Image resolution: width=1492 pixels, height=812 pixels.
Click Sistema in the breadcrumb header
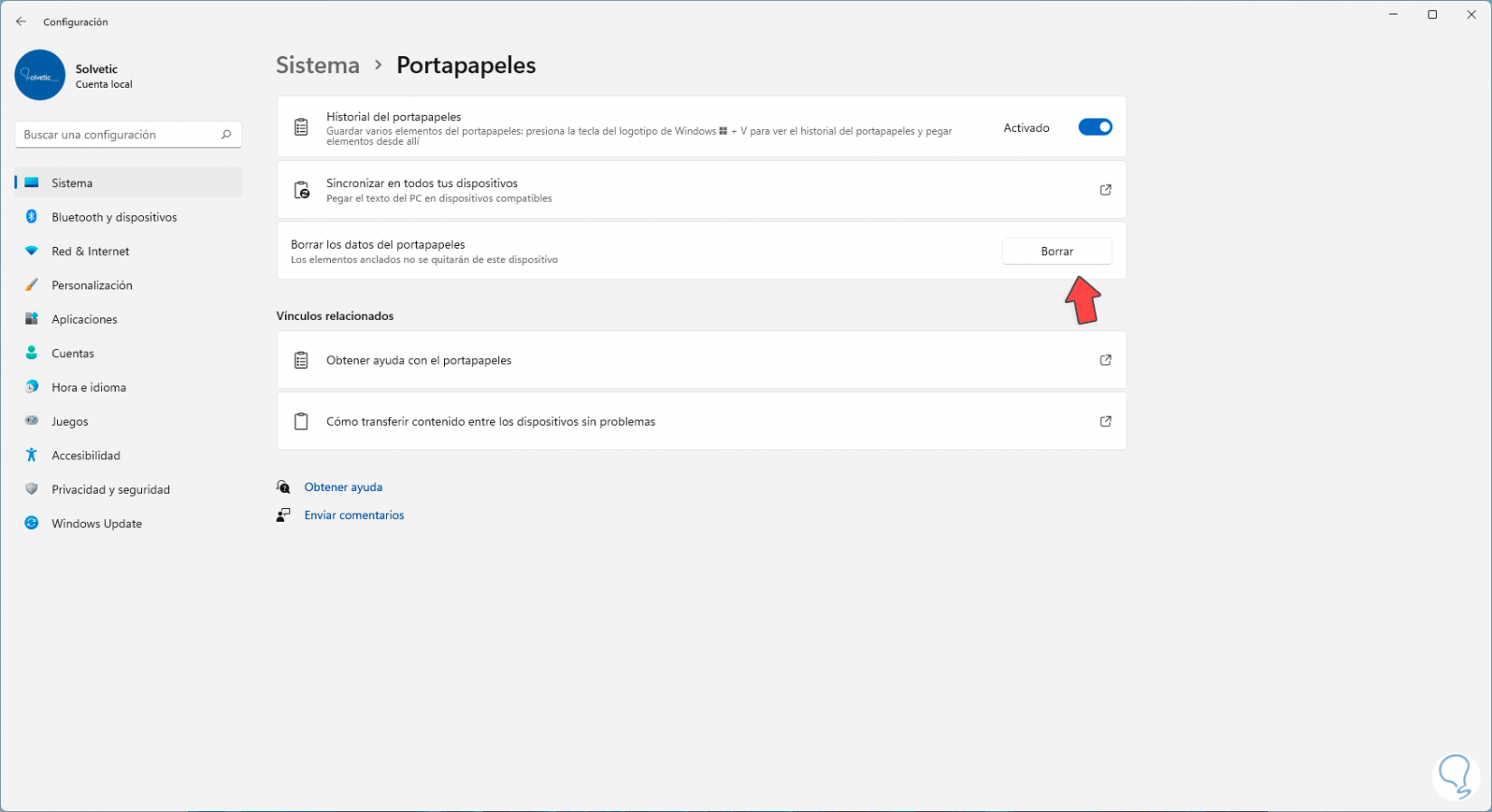tap(317, 65)
